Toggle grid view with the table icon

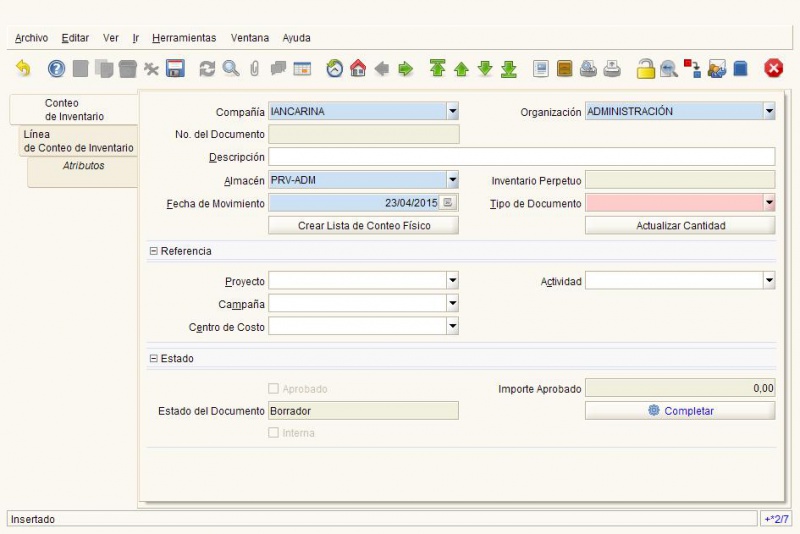point(302,68)
